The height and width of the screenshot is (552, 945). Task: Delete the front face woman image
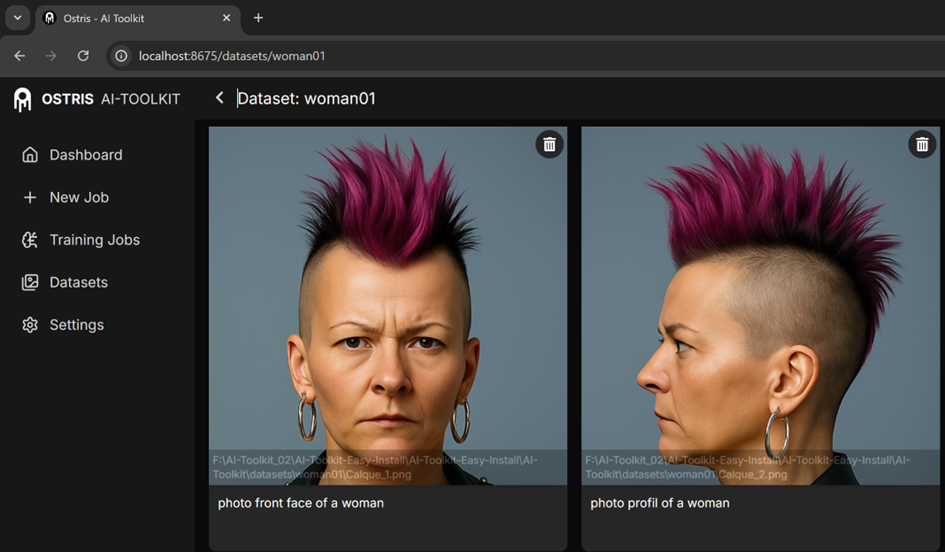click(x=549, y=145)
